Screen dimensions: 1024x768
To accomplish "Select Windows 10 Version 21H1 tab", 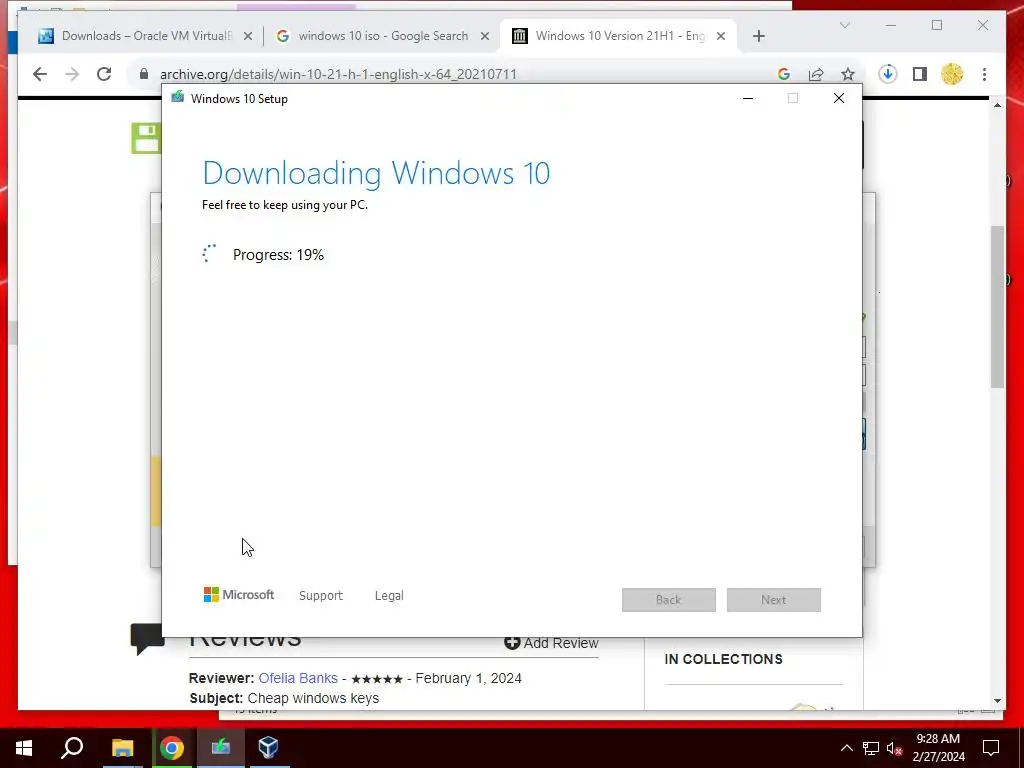I will [x=617, y=36].
